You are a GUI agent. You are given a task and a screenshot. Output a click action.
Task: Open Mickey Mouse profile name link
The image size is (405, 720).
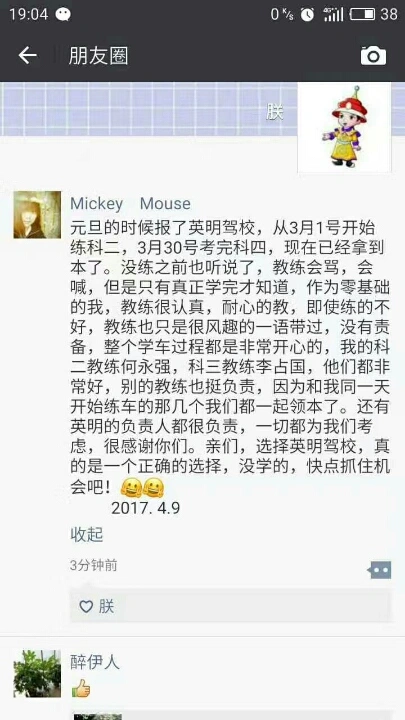point(130,203)
